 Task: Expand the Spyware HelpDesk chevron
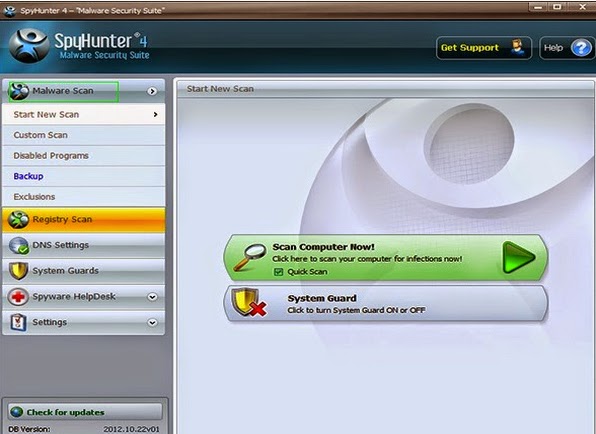pyautogui.click(x=152, y=297)
